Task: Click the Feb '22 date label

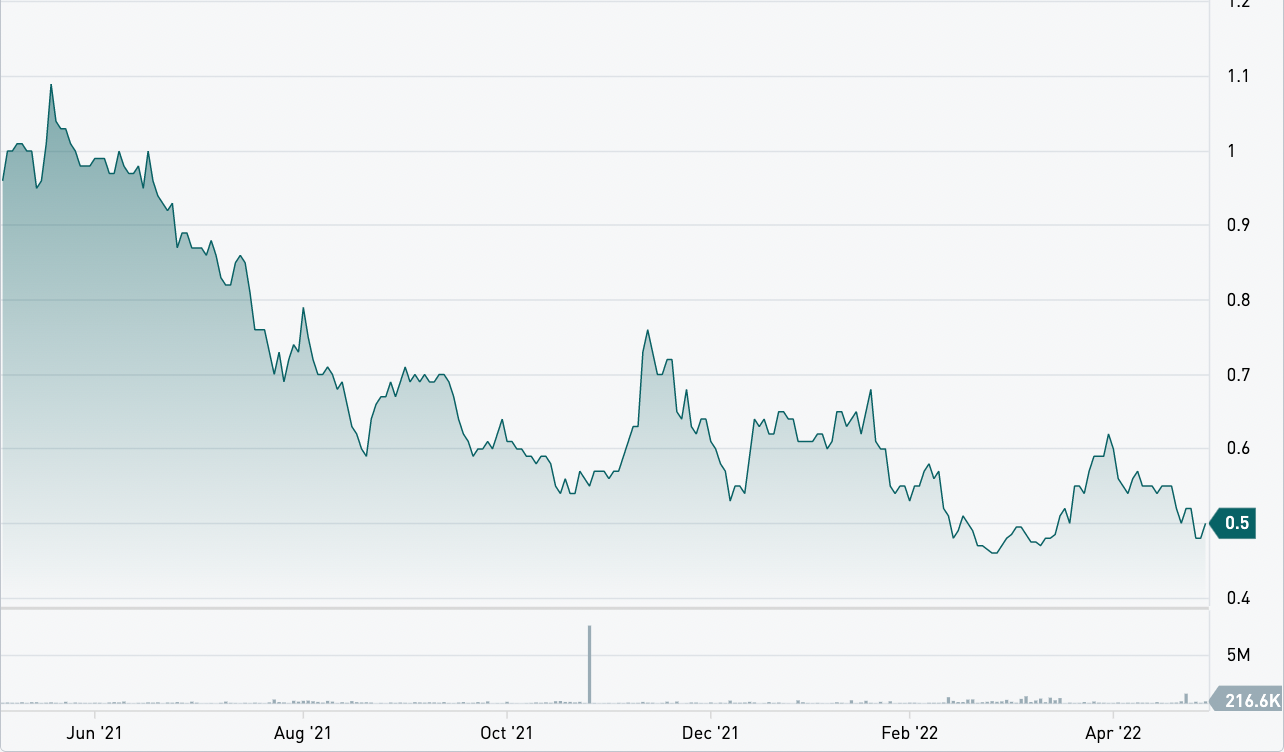Action: [x=910, y=733]
